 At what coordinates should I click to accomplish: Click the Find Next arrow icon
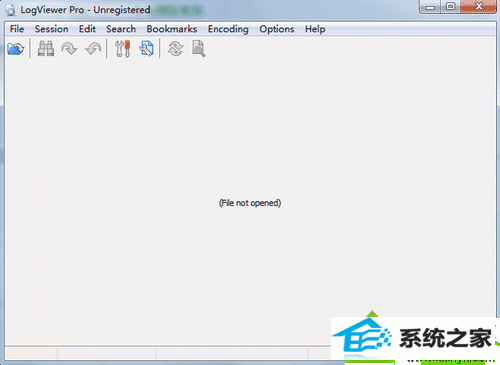click(69, 49)
